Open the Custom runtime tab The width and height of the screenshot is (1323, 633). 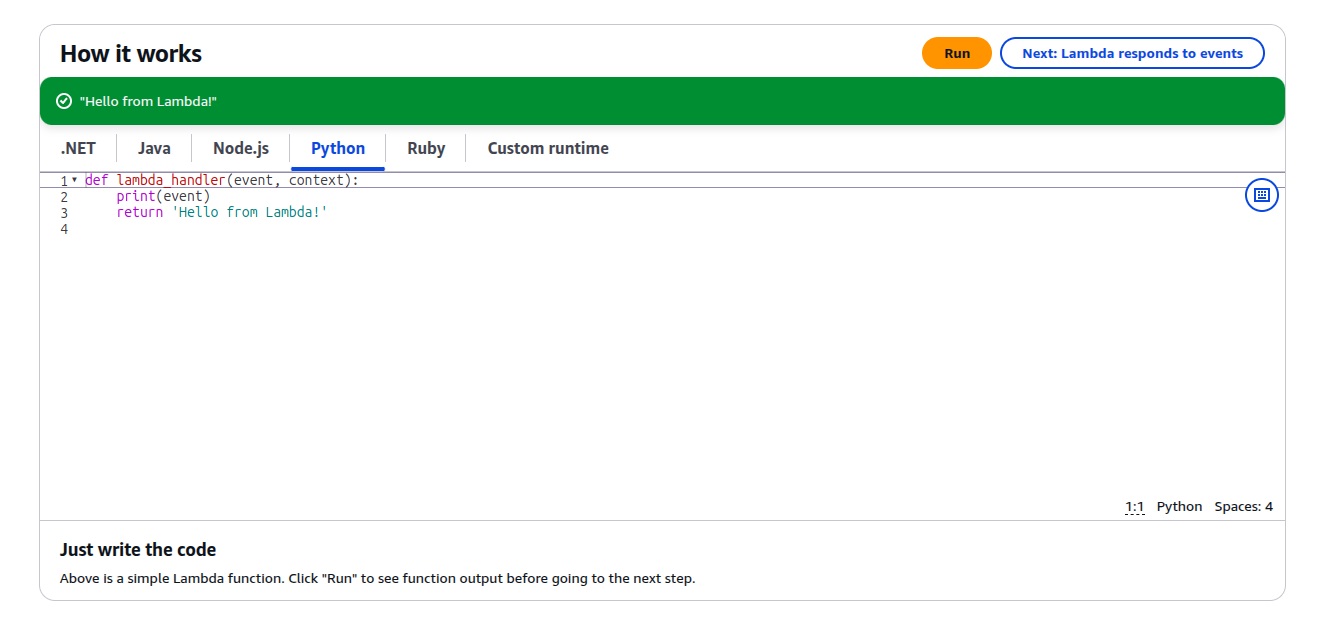coord(548,148)
